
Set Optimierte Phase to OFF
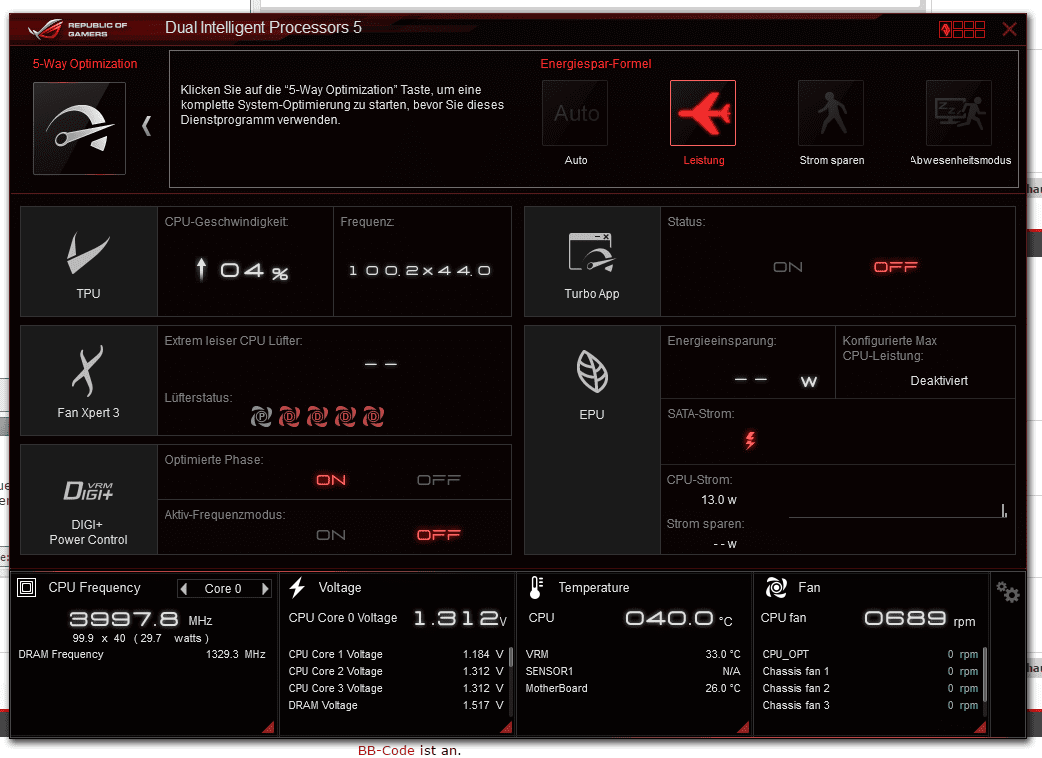tap(439, 480)
